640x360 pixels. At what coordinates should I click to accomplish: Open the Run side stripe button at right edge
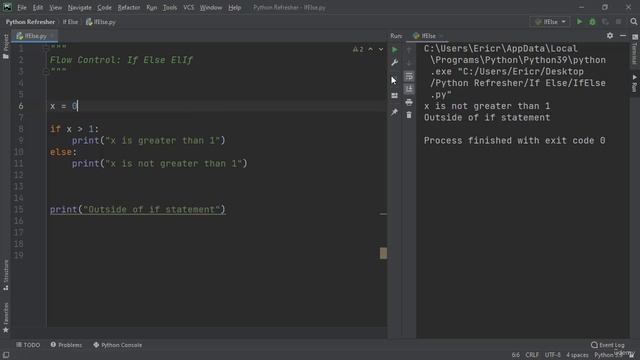[x=635, y=83]
